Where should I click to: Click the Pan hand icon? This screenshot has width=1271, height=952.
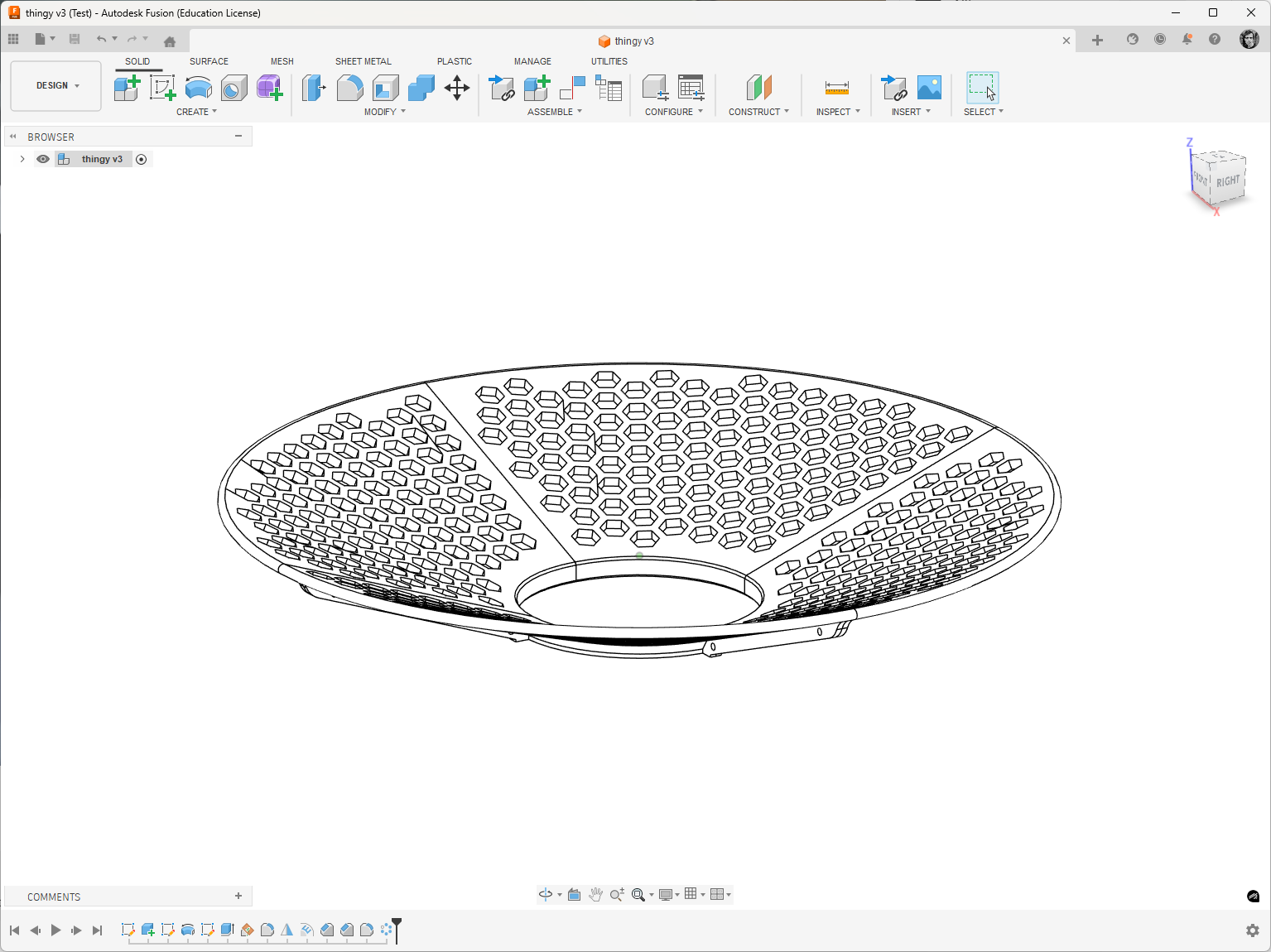[x=595, y=894]
